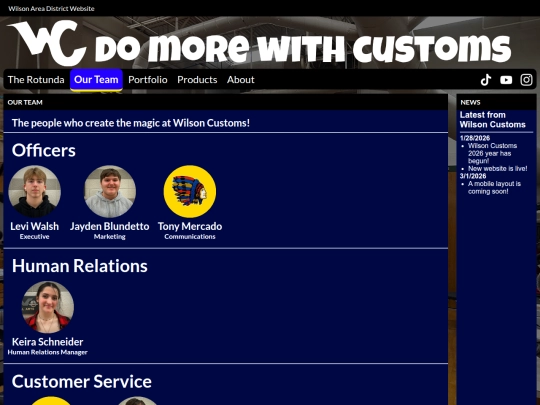Select the Our Team nav tab

coord(96,80)
